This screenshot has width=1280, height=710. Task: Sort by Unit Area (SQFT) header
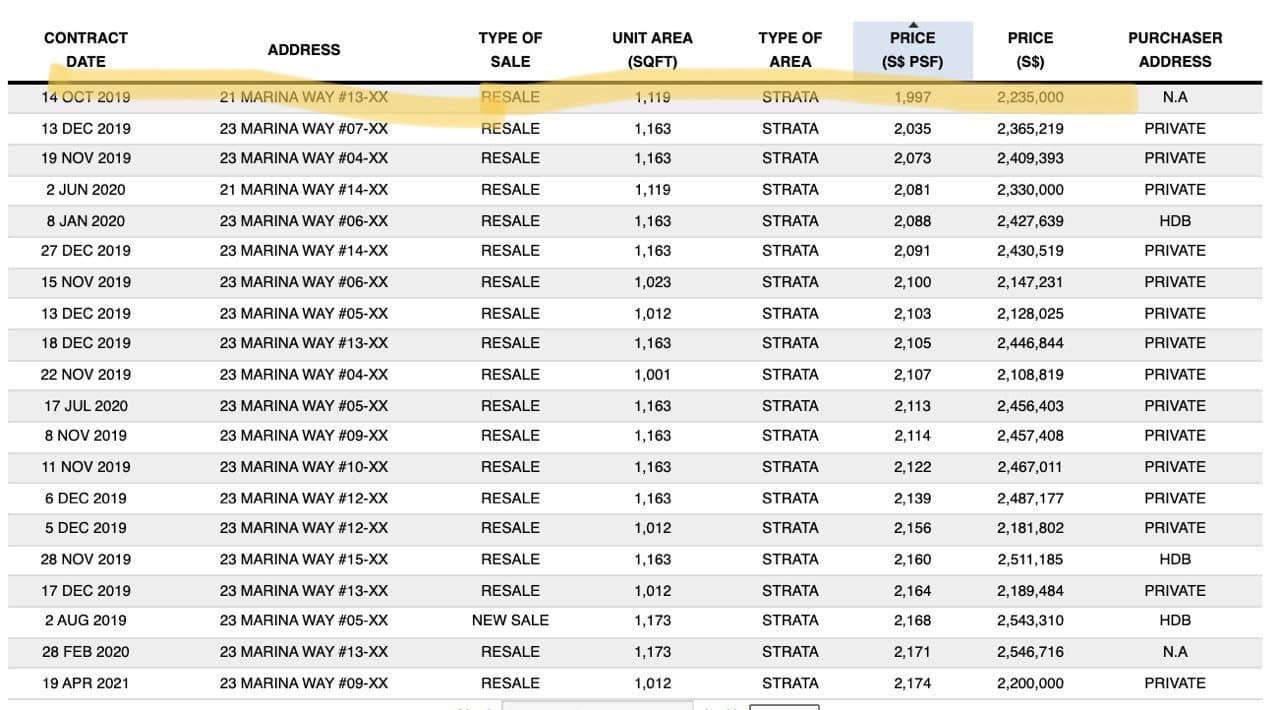652,50
